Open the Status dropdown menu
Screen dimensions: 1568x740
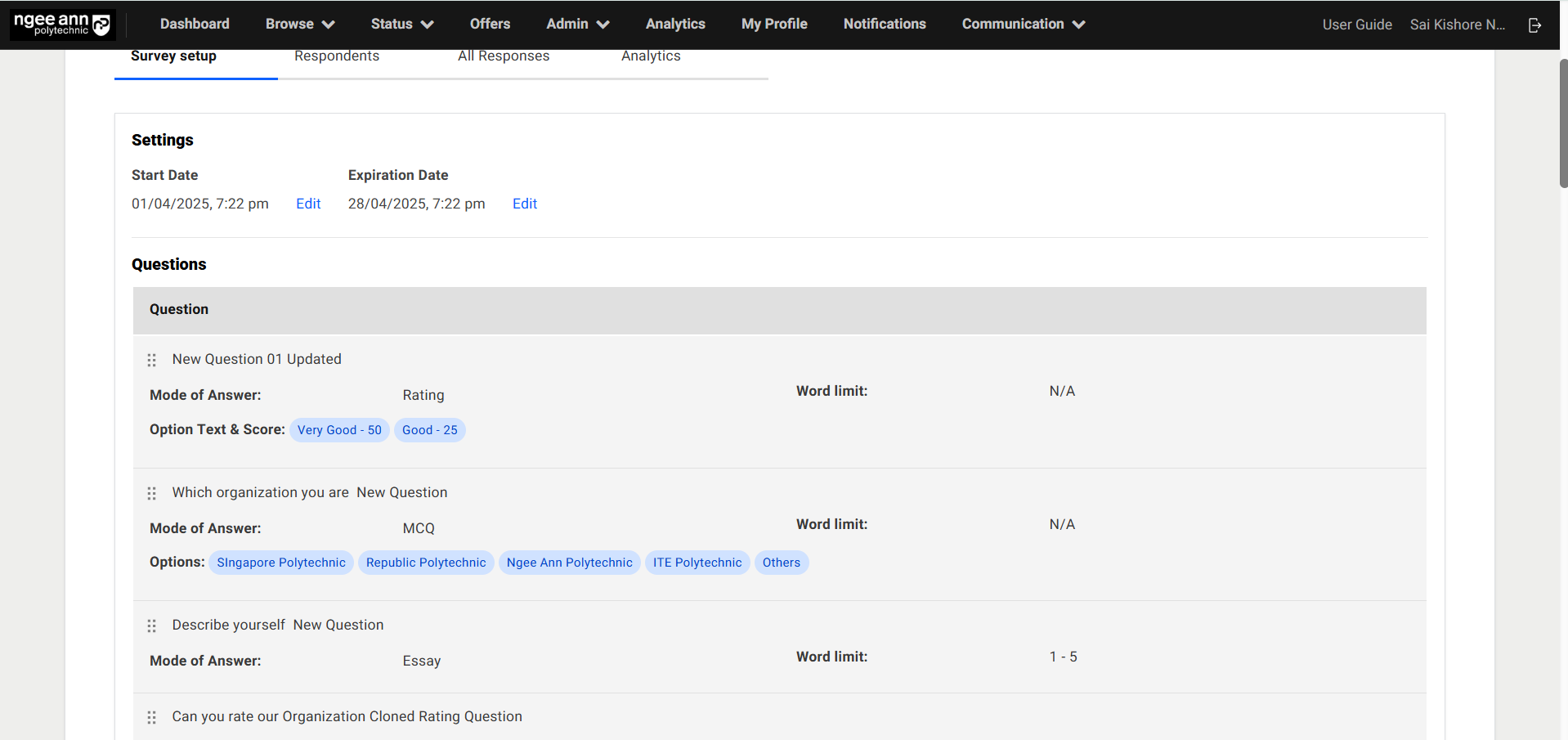[401, 25]
